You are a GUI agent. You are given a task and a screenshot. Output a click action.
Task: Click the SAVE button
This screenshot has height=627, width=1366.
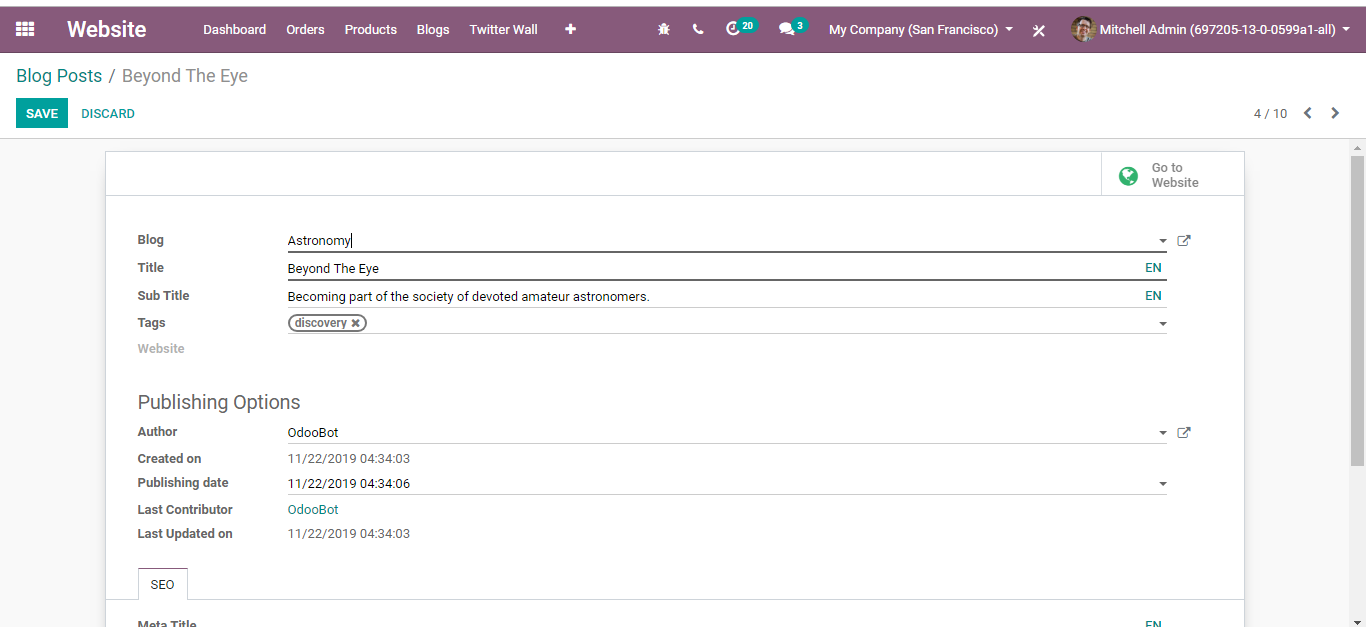pyautogui.click(x=42, y=113)
